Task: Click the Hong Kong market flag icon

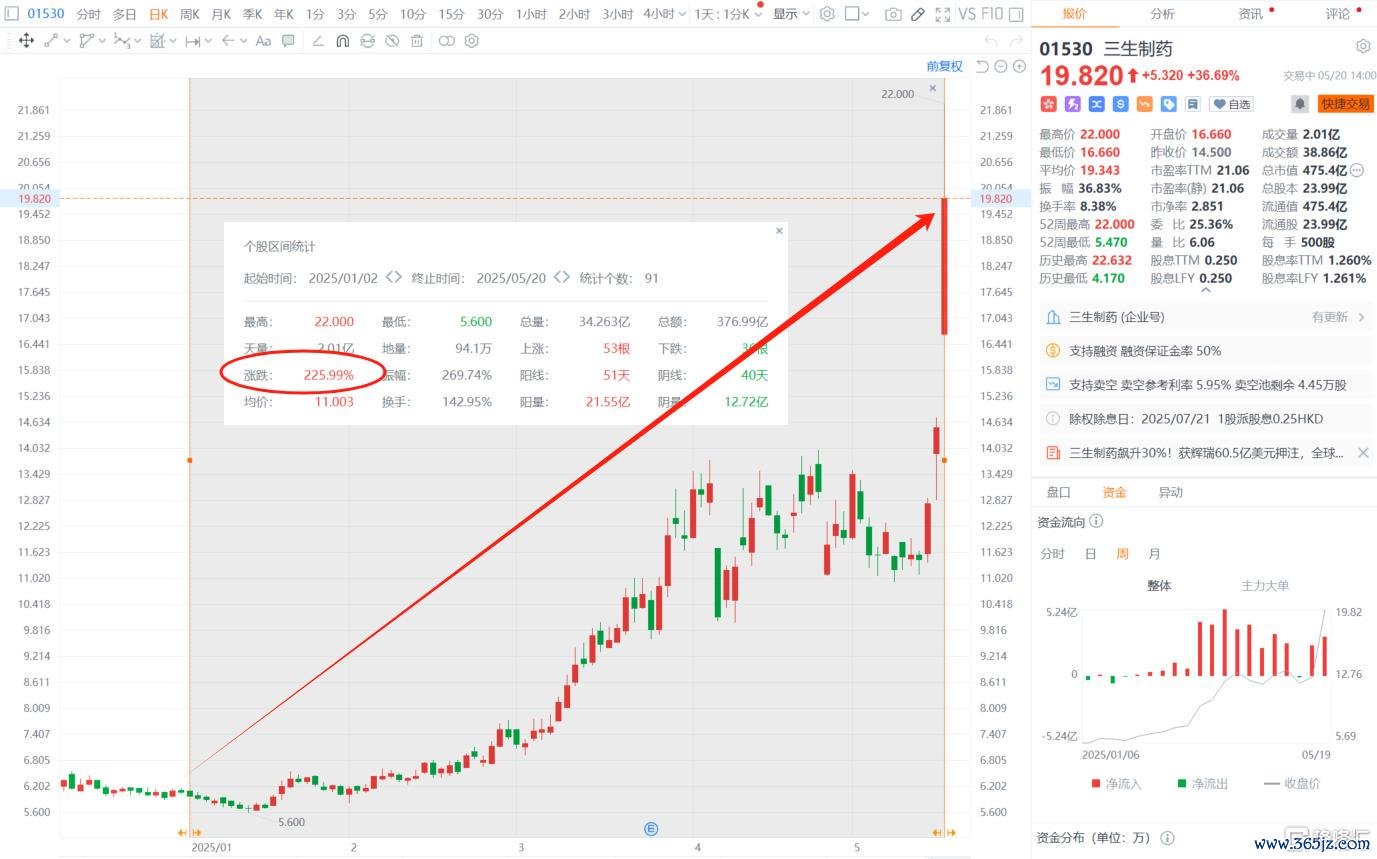Action: coord(1049,103)
